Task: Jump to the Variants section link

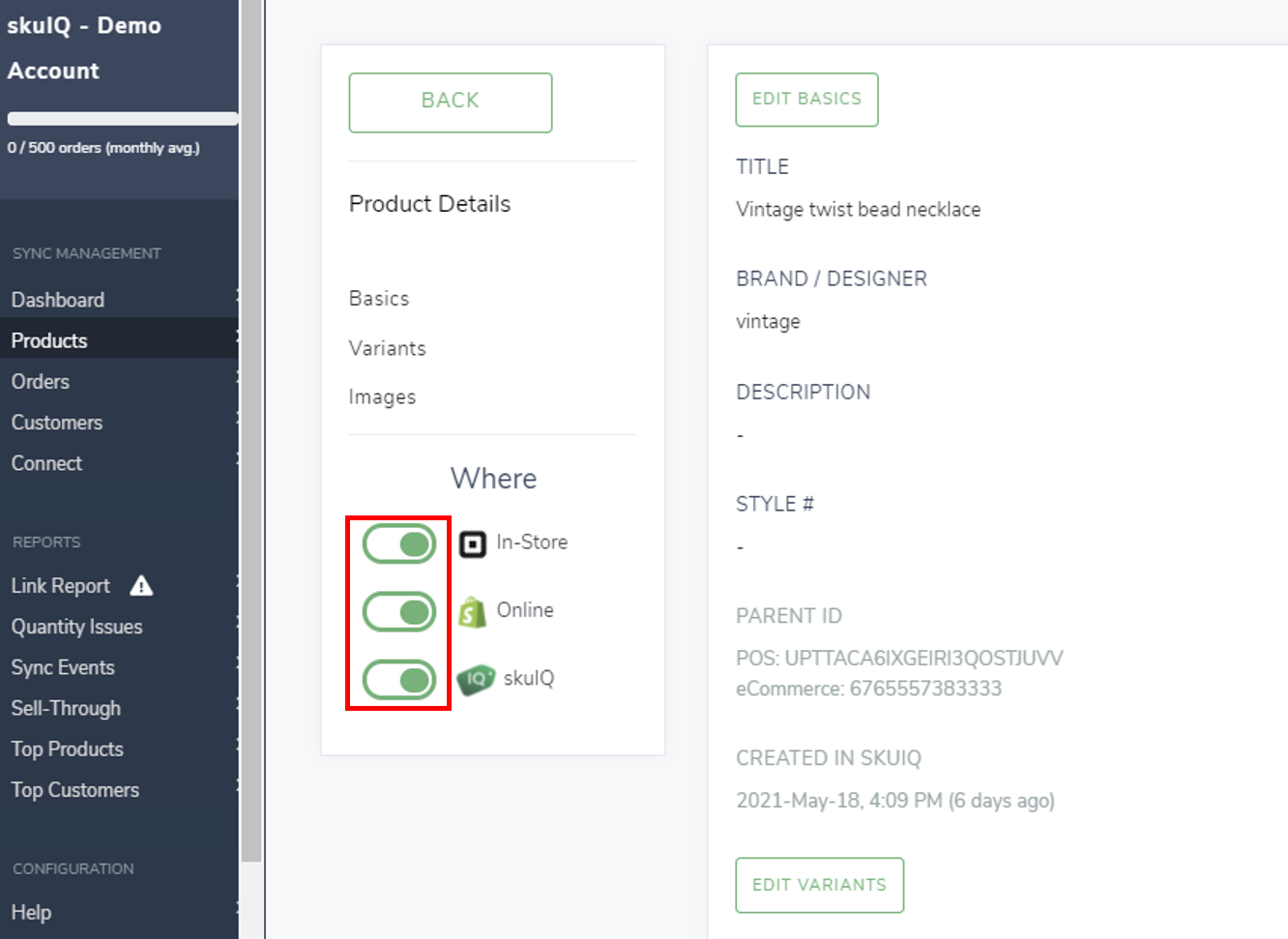Action: [x=387, y=348]
